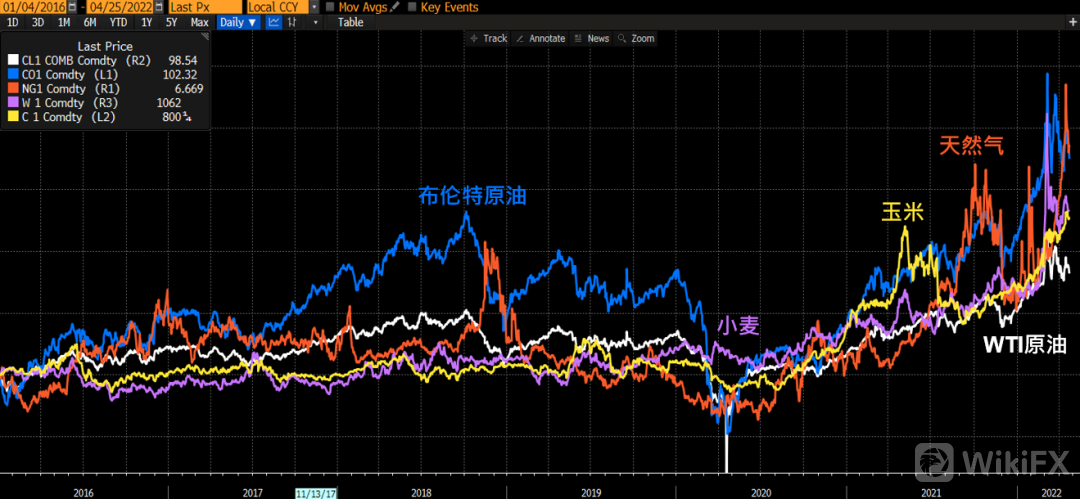Show News on the chart

point(592,38)
